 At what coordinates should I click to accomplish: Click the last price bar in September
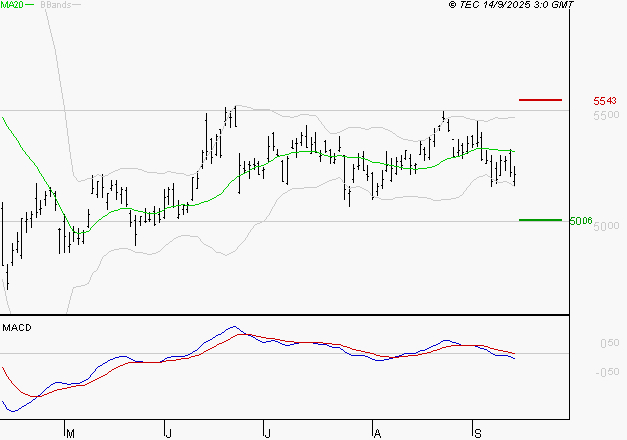pos(515,176)
